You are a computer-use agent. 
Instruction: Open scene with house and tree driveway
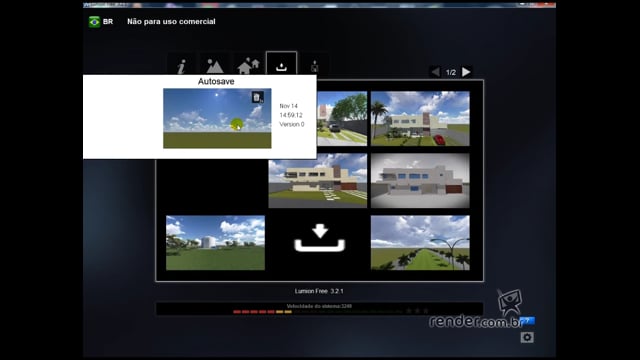click(342, 119)
